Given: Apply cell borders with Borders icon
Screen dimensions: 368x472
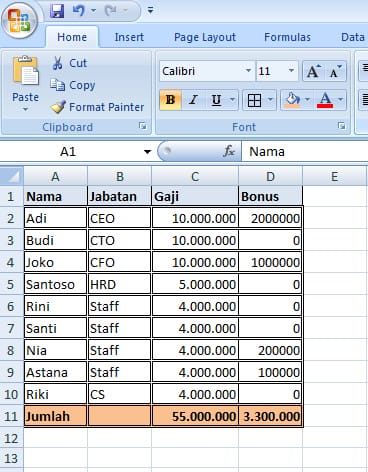Looking at the screenshot, I should [x=254, y=100].
